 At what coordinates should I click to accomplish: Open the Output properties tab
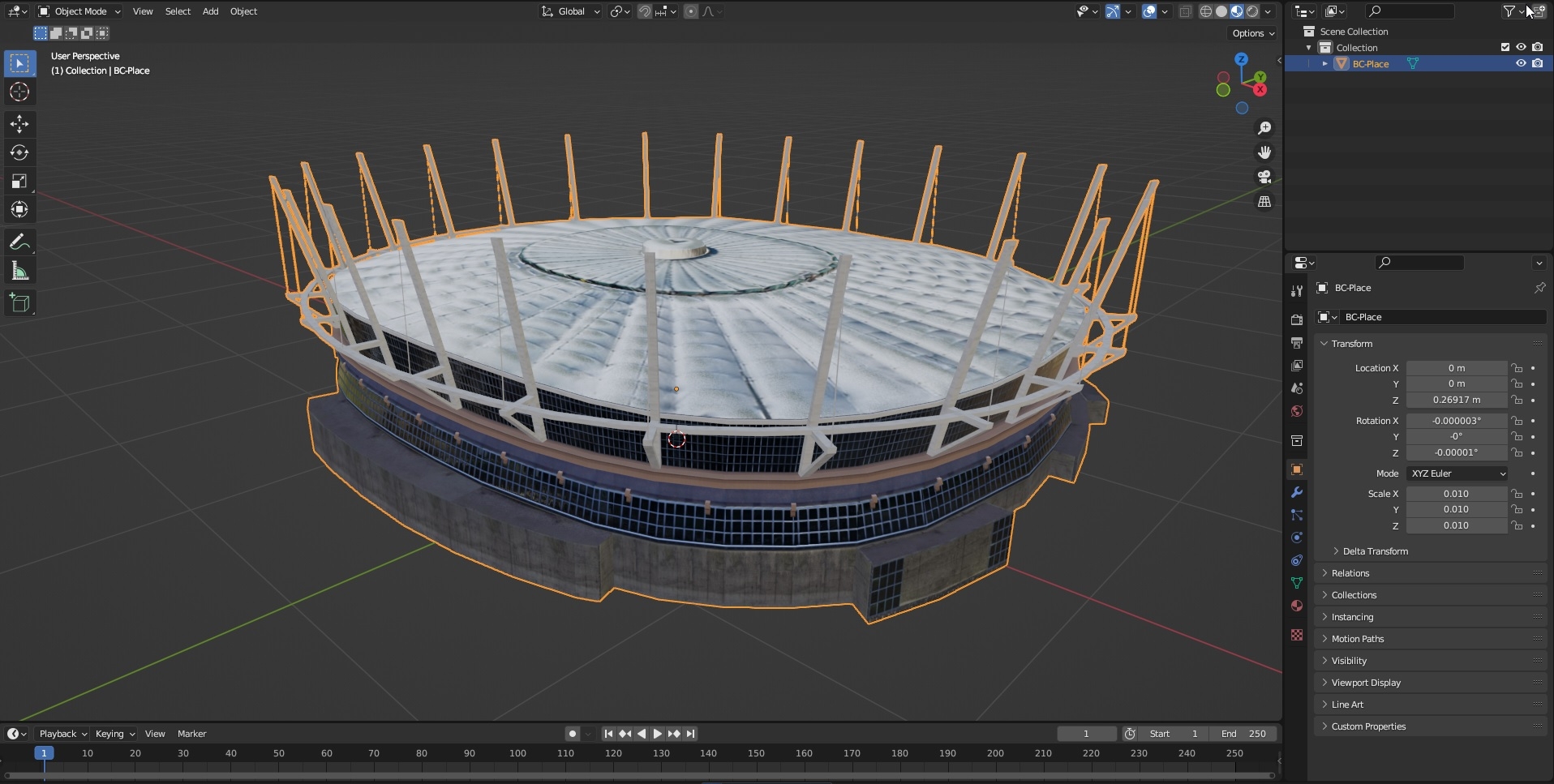[x=1296, y=343]
